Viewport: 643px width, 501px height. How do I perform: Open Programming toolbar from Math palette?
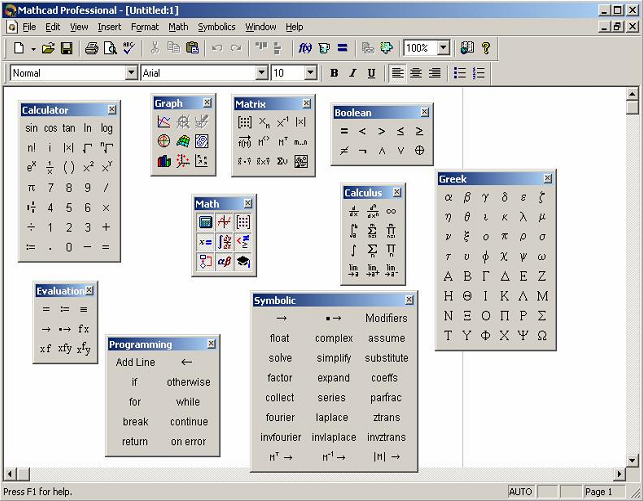click(x=205, y=261)
